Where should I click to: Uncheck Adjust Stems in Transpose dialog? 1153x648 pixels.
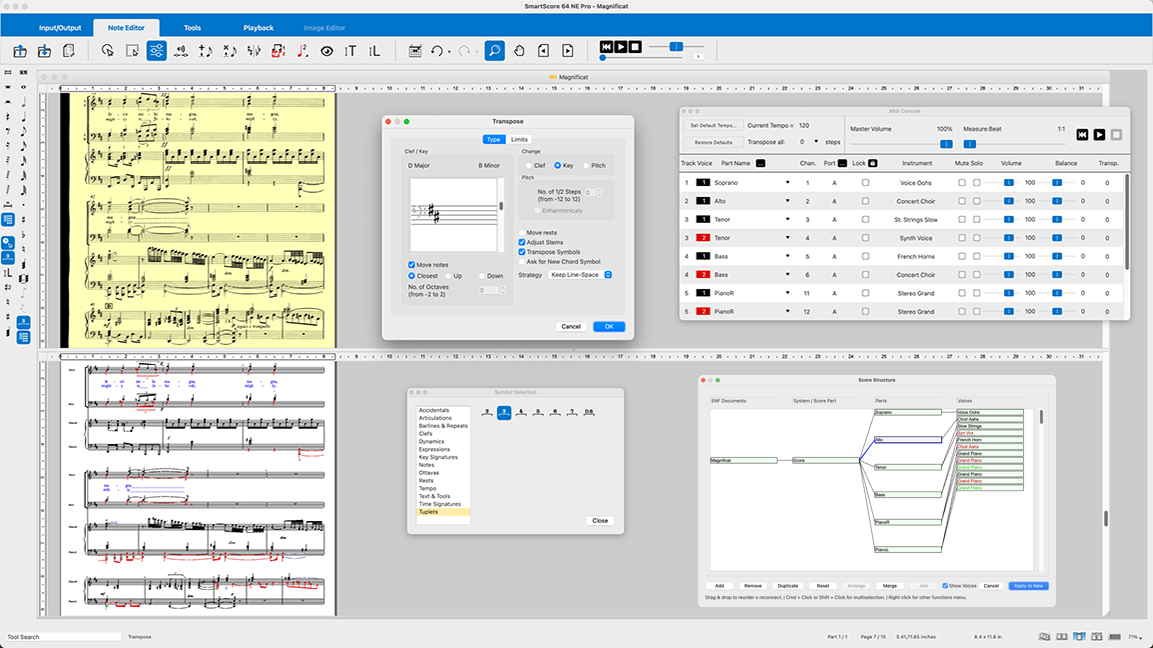[520, 241]
